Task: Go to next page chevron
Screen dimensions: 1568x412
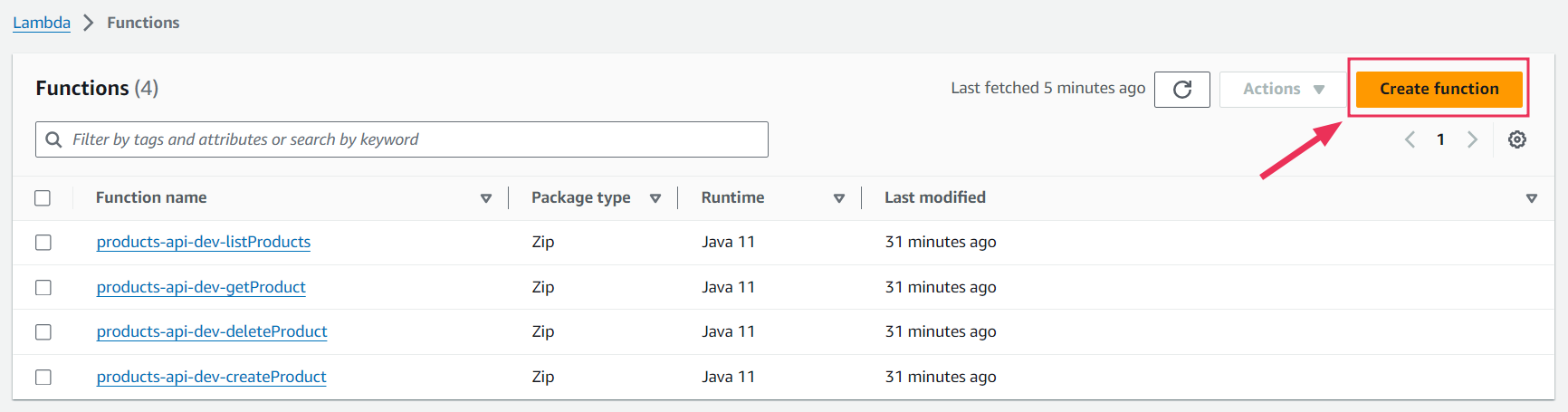Action: coord(1472,139)
